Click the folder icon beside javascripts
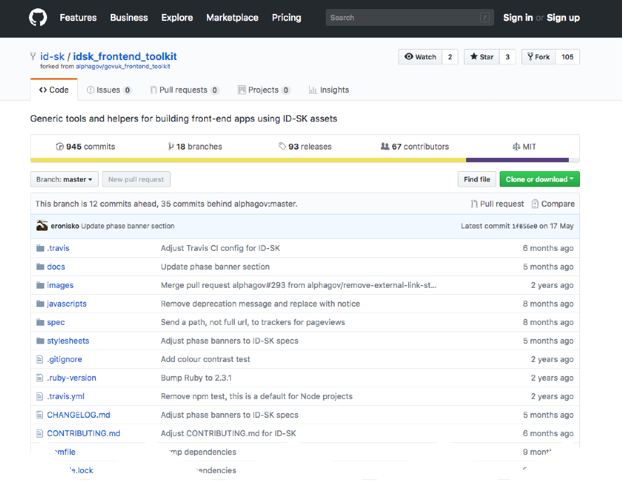Screen dimensions: 626x484 [x=39, y=304]
